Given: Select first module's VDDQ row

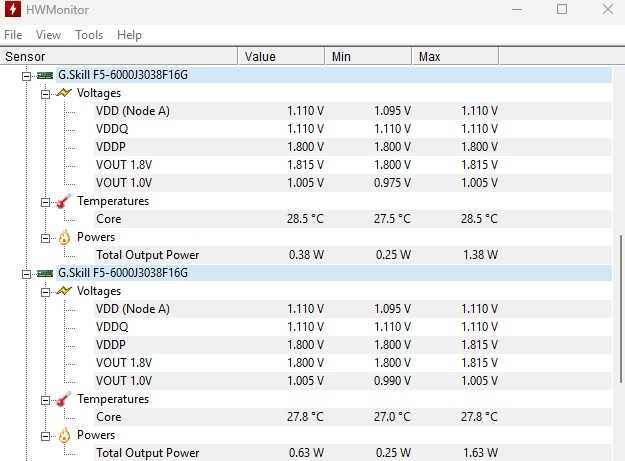Looking at the screenshot, I should pyautogui.click(x=352, y=129).
